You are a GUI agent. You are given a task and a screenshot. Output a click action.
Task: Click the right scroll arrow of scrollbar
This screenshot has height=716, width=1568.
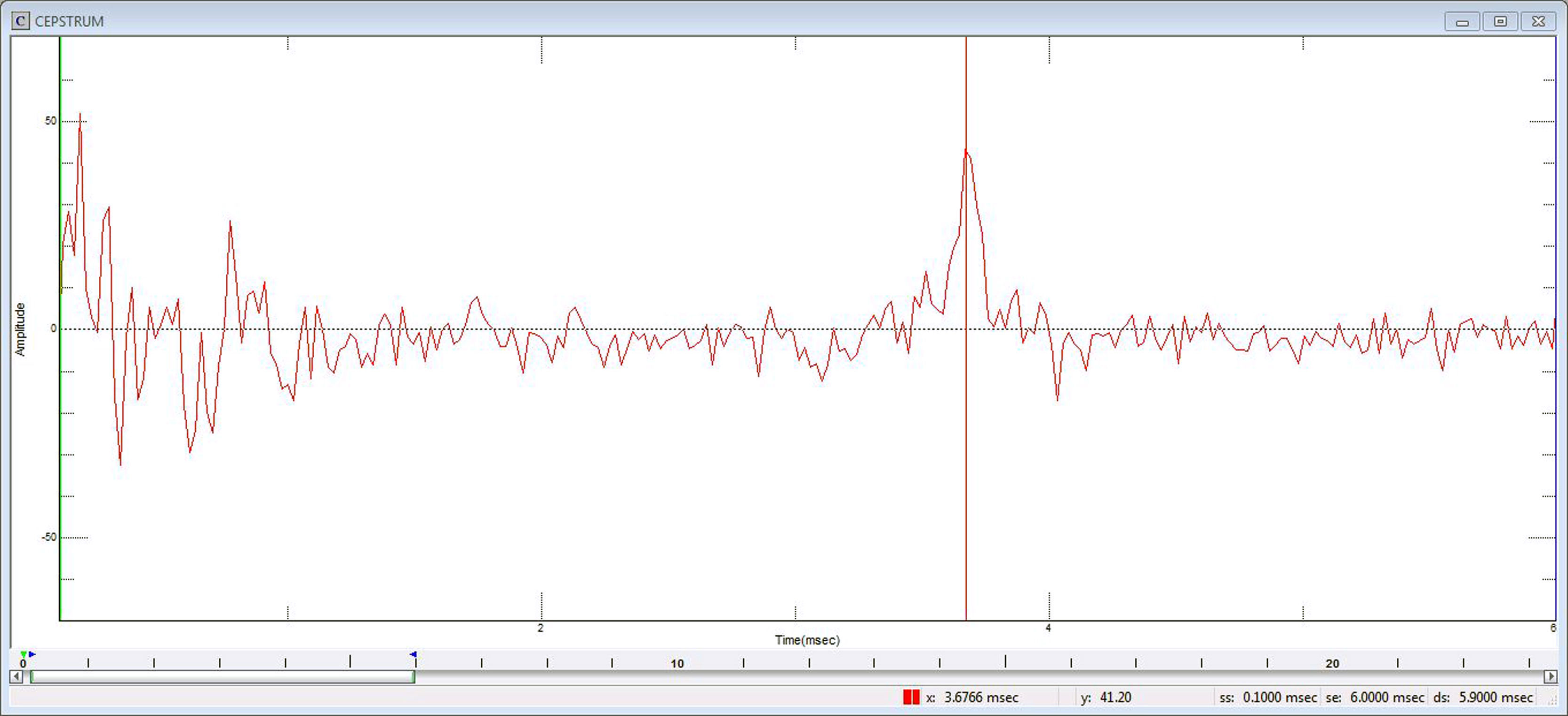click(x=1550, y=677)
